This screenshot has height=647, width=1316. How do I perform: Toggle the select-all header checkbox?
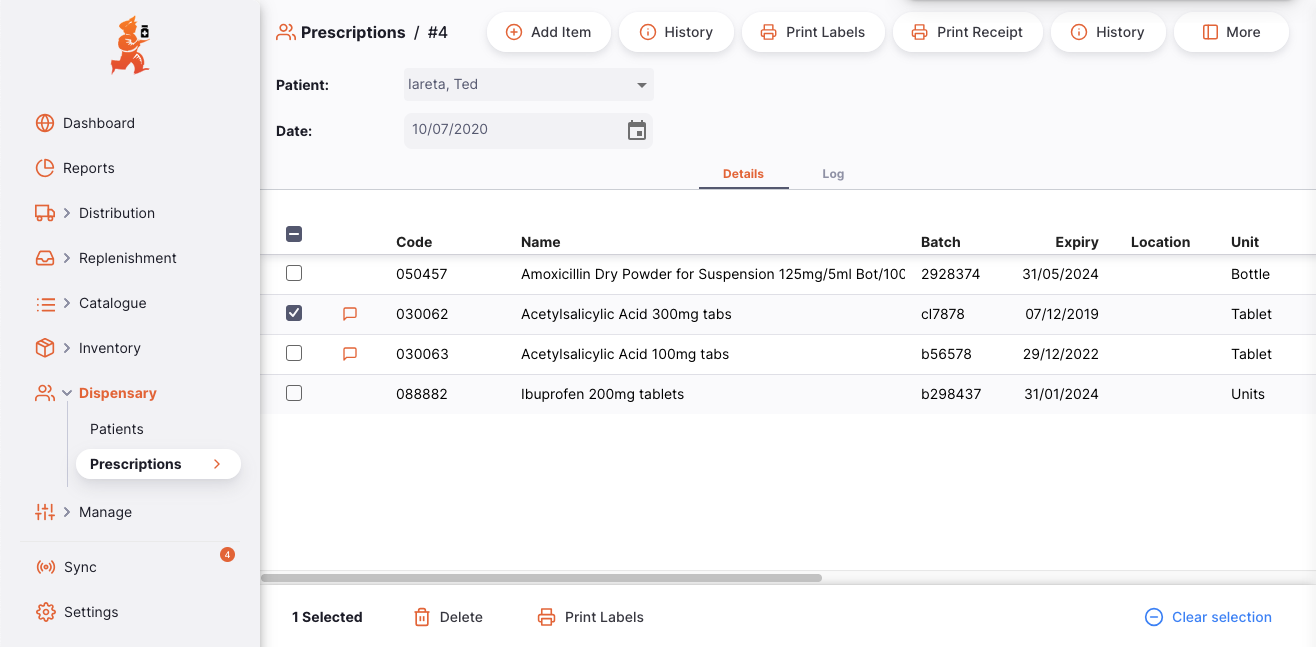[x=294, y=235]
